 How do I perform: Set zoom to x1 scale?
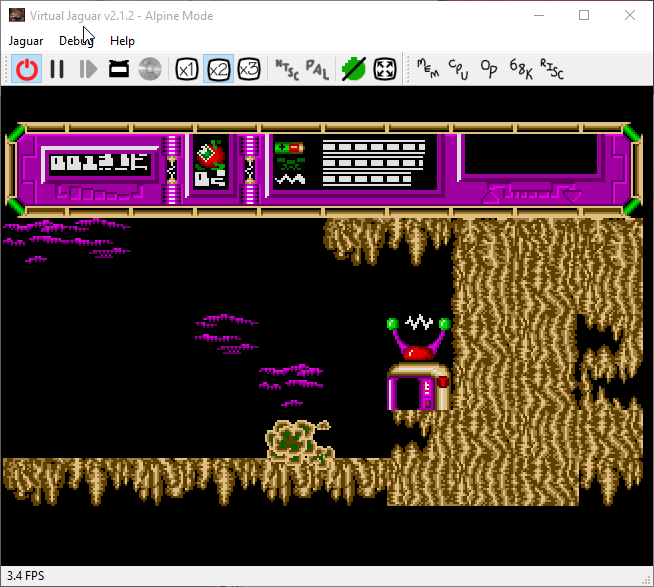[x=186, y=69]
